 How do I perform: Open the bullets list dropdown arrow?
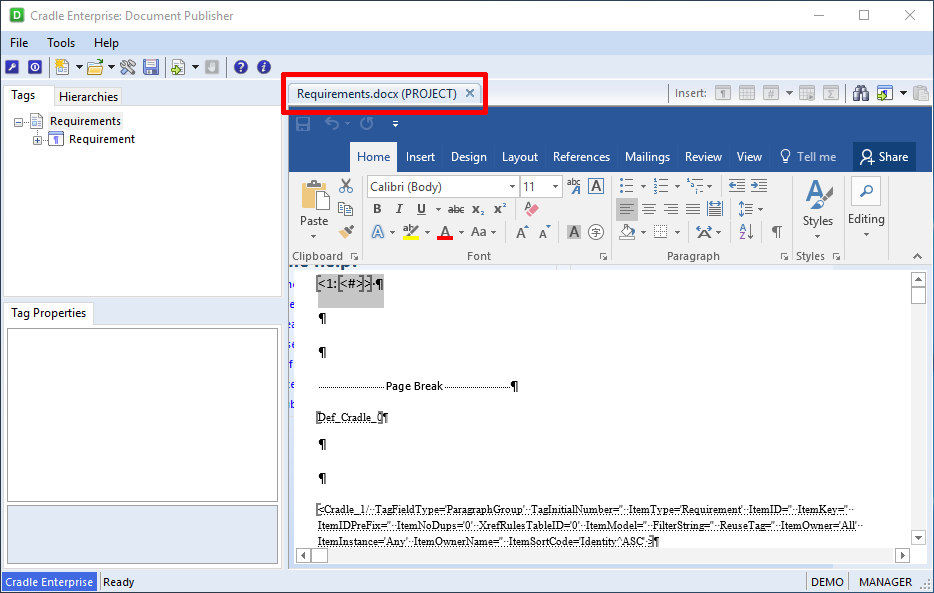click(643, 186)
